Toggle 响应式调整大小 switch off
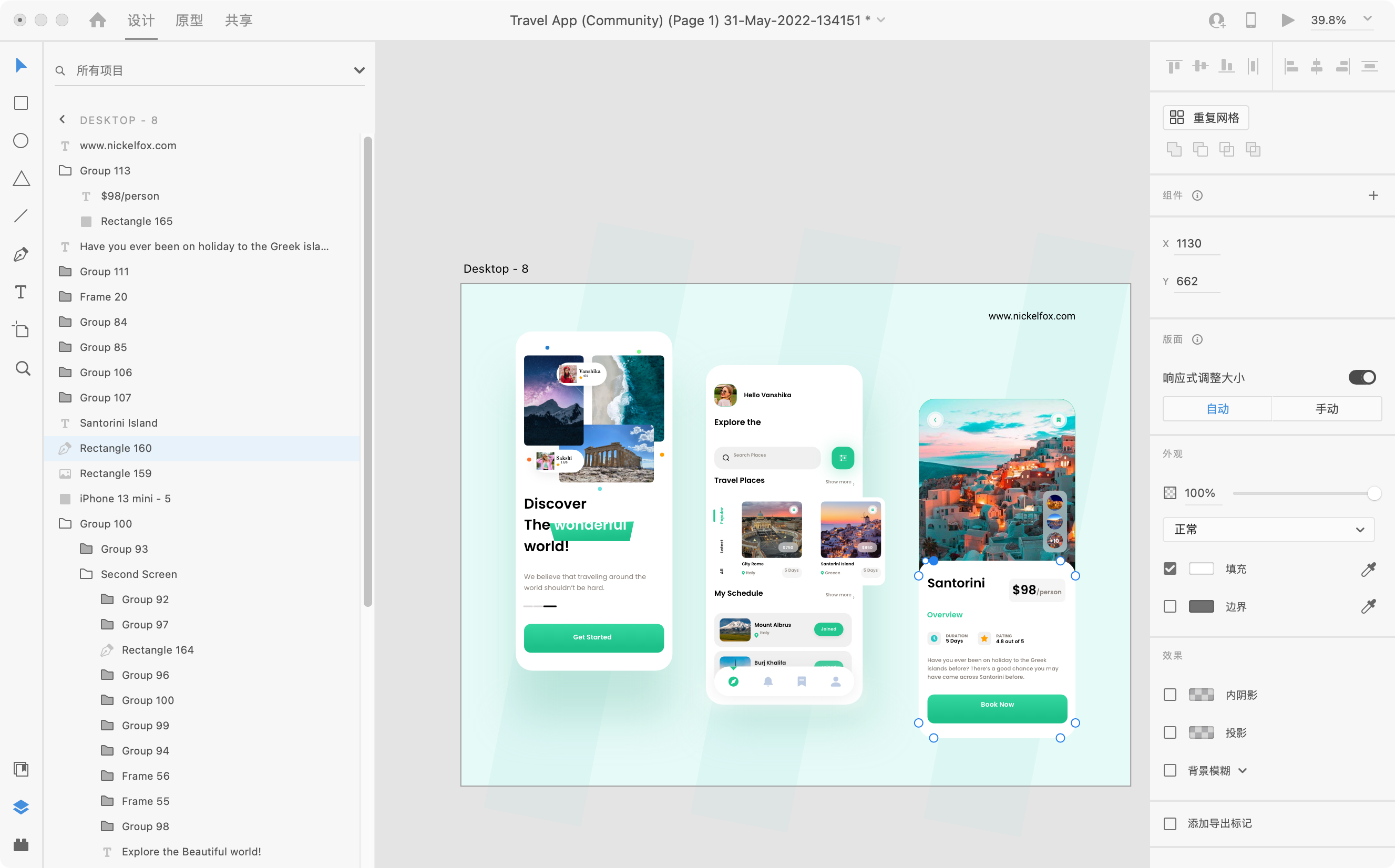Viewport: 1395px width, 868px height. (x=1362, y=377)
